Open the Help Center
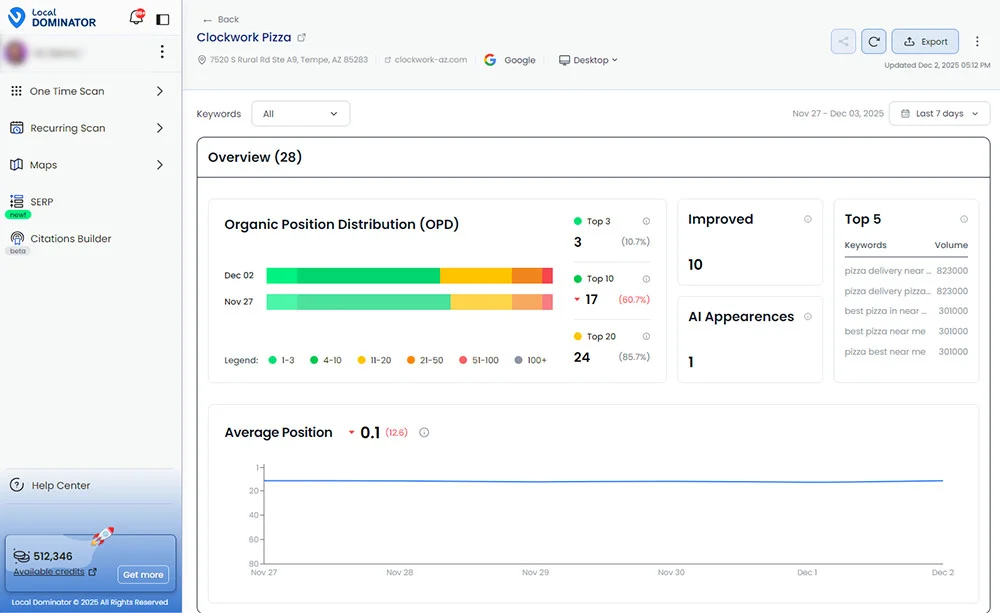This screenshot has width=1000, height=613. tap(61, 485)
